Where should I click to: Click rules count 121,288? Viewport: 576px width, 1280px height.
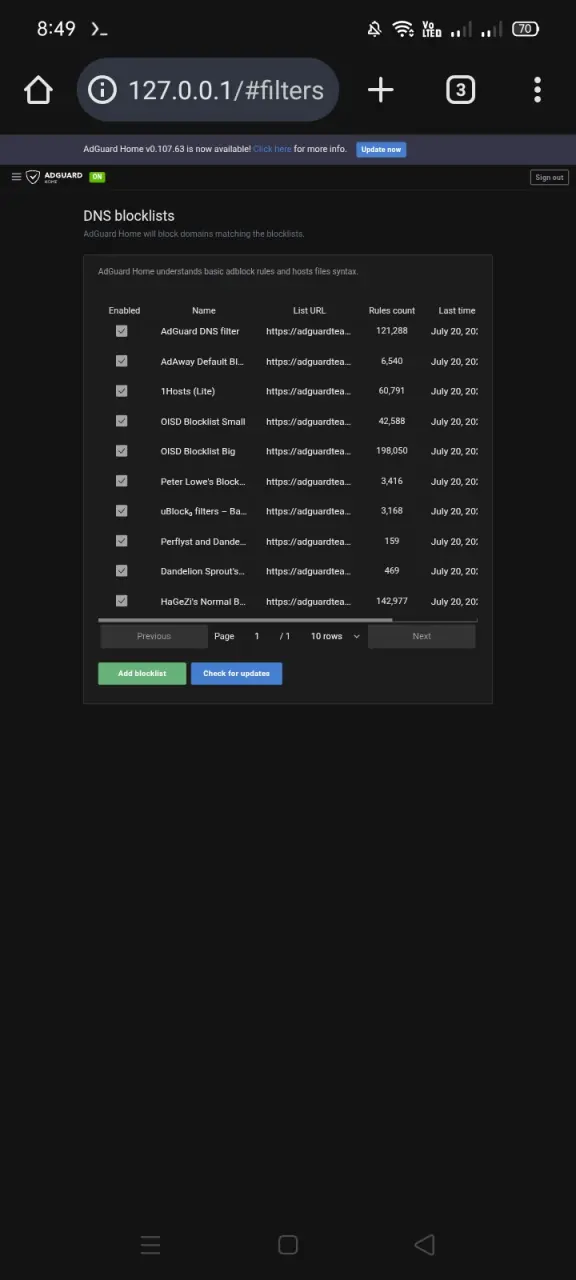(392, 331)
